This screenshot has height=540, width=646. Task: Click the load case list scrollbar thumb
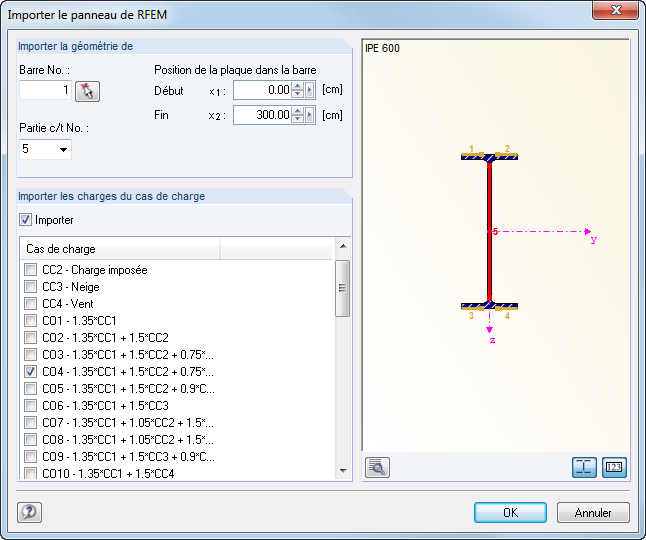point(342,288)
